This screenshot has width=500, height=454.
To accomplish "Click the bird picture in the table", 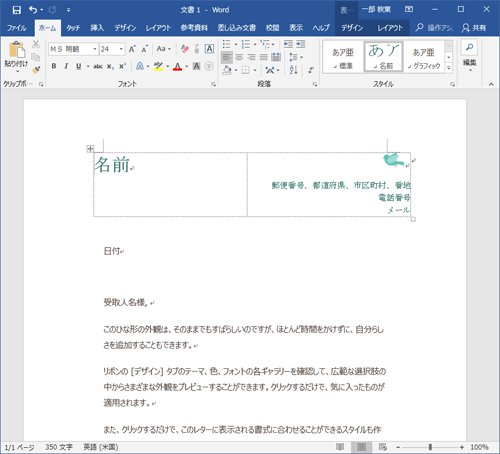I will [393, 160].
